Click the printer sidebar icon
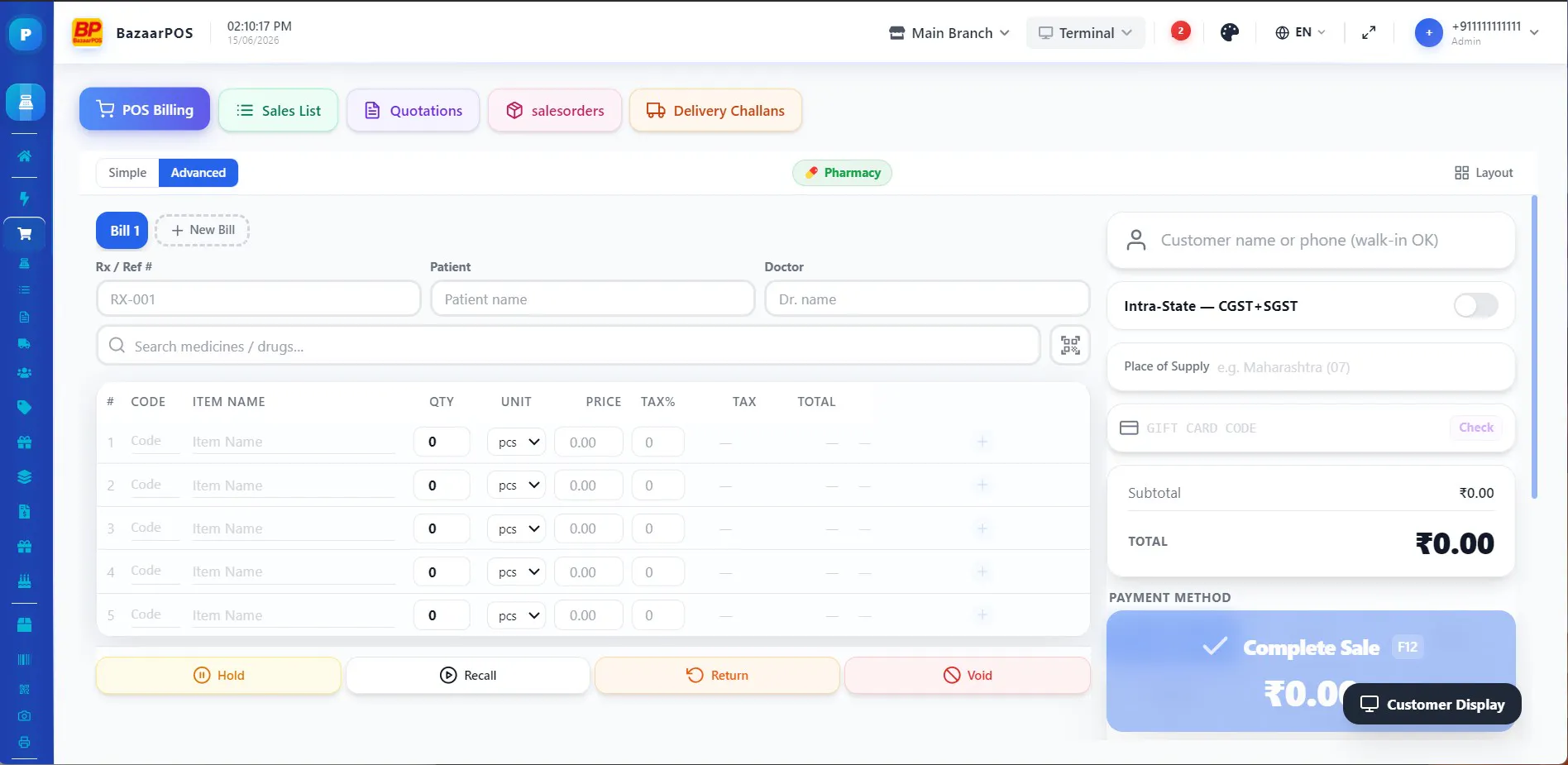The width and height of the screenshot is (1568, 765). point(25,742)
